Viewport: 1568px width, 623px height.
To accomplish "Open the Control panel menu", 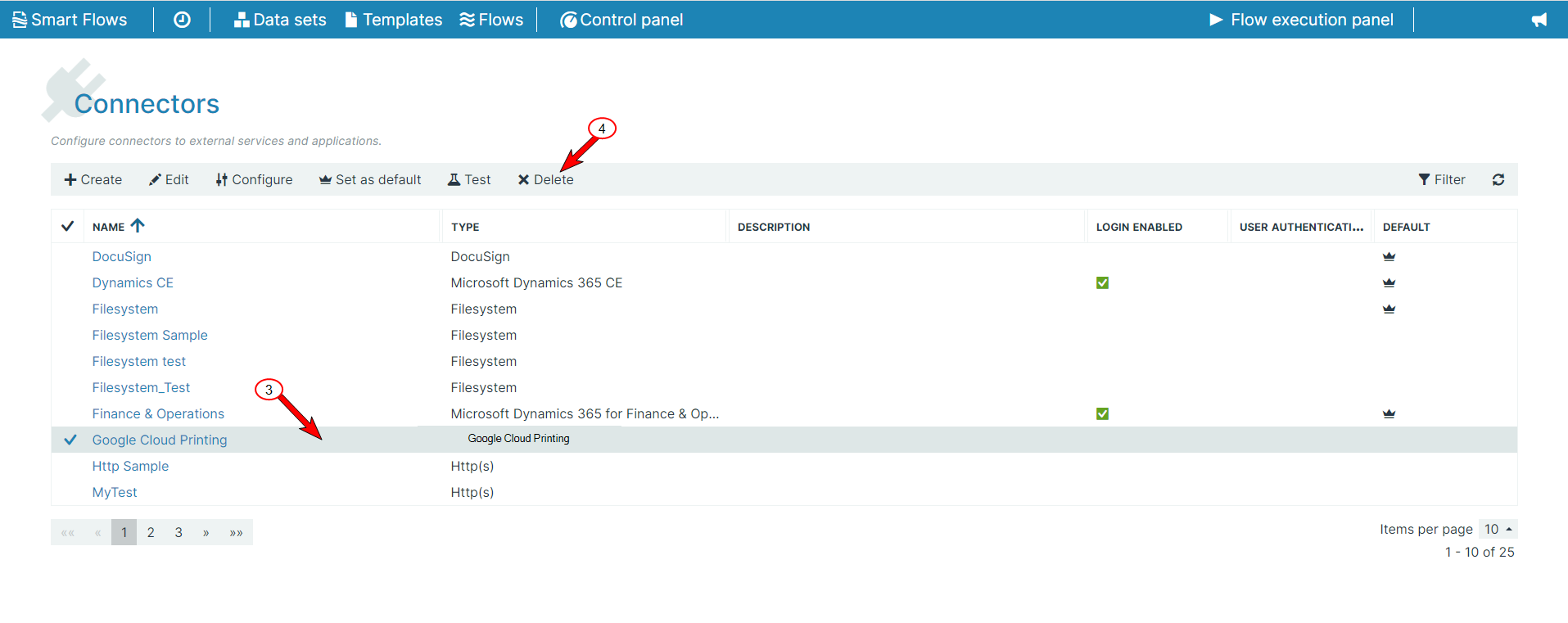I will [621, 20].
